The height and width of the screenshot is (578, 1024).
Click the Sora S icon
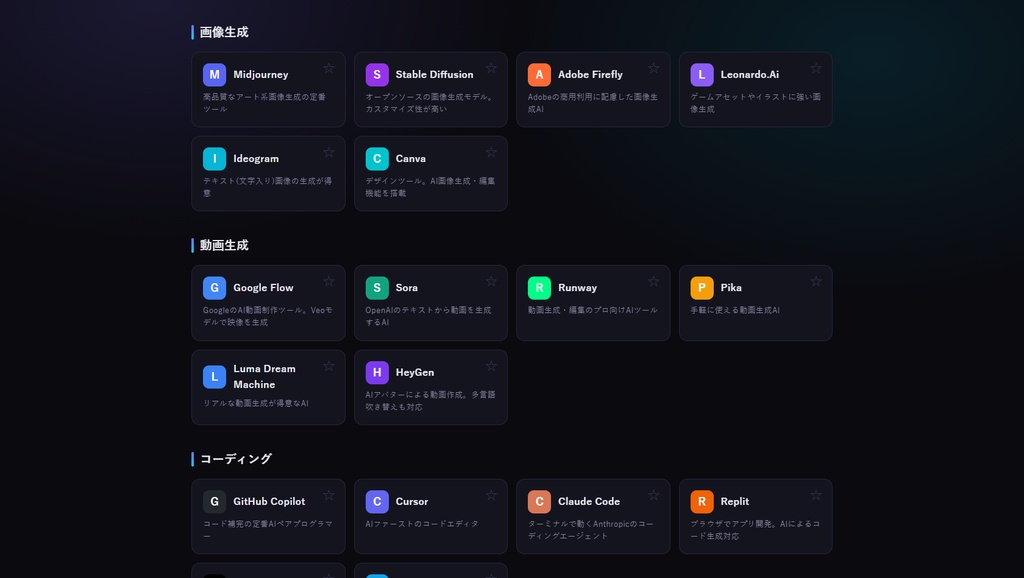[x=377, y=288]
